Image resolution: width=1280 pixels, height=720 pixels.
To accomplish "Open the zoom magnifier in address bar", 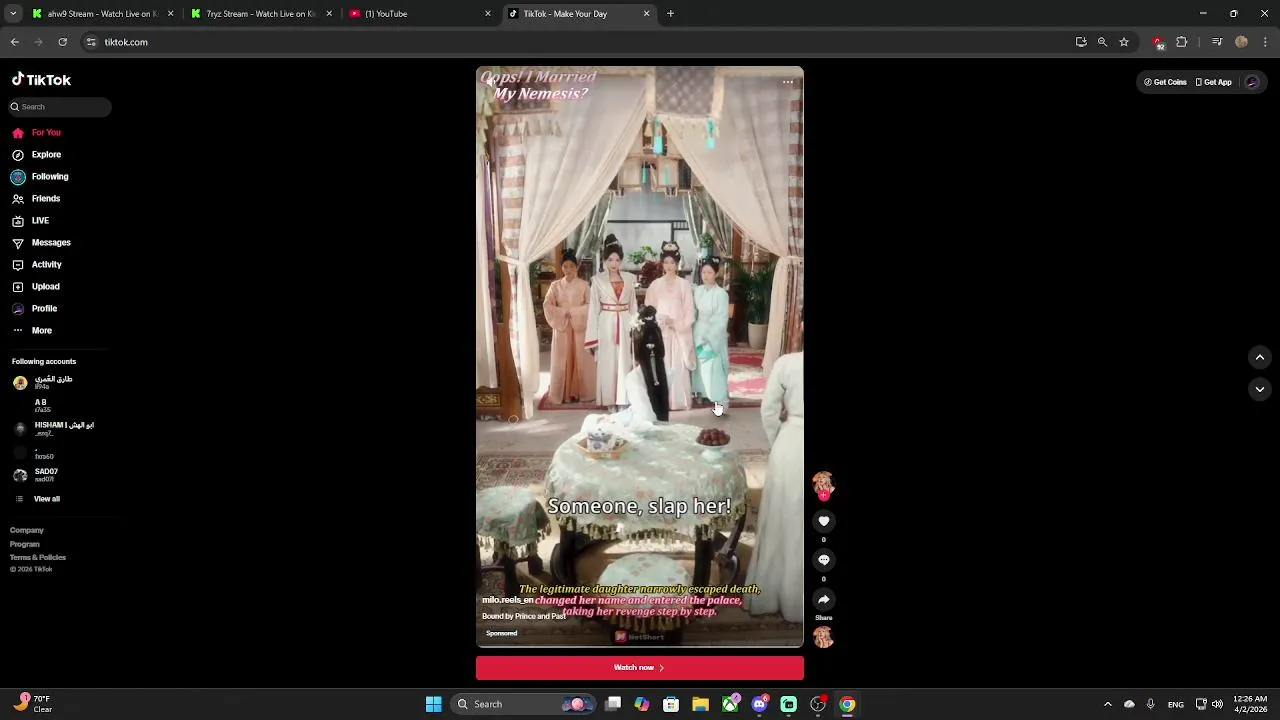I will 1102,42.
